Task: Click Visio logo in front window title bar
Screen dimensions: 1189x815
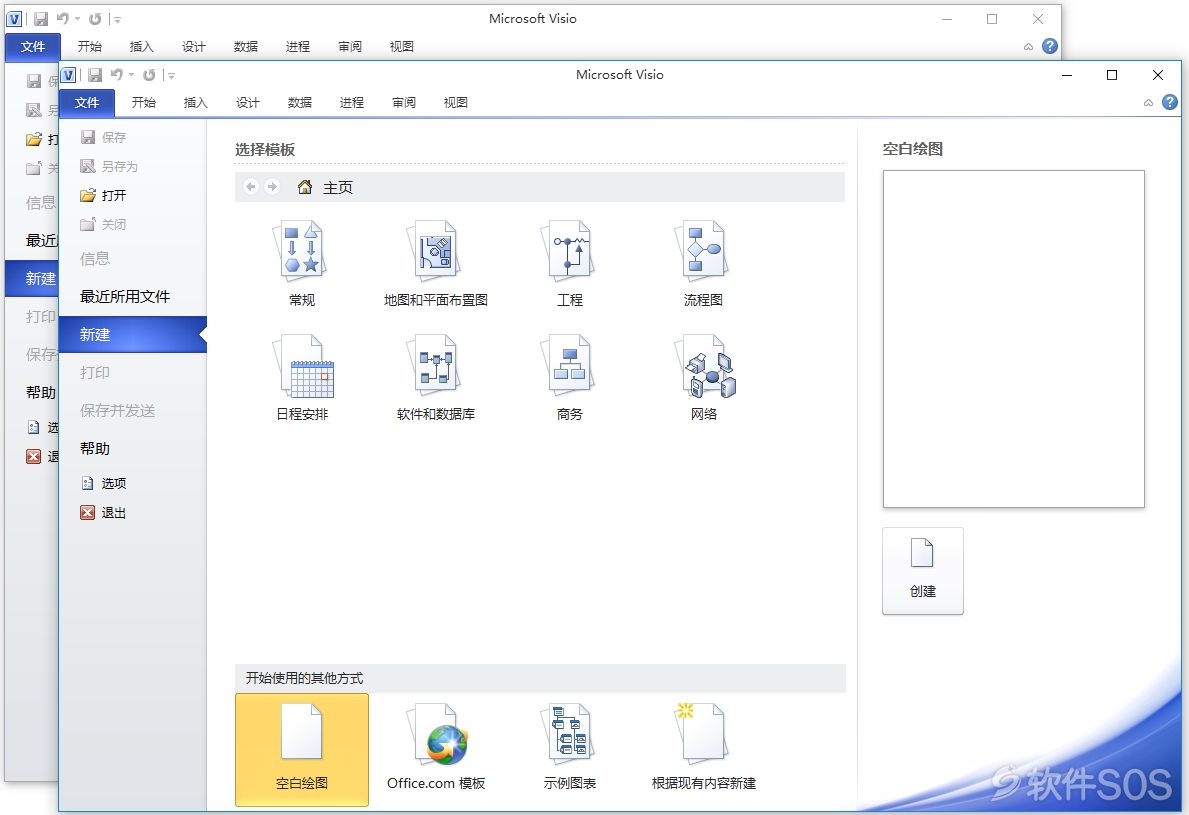Action: (69, 74)
